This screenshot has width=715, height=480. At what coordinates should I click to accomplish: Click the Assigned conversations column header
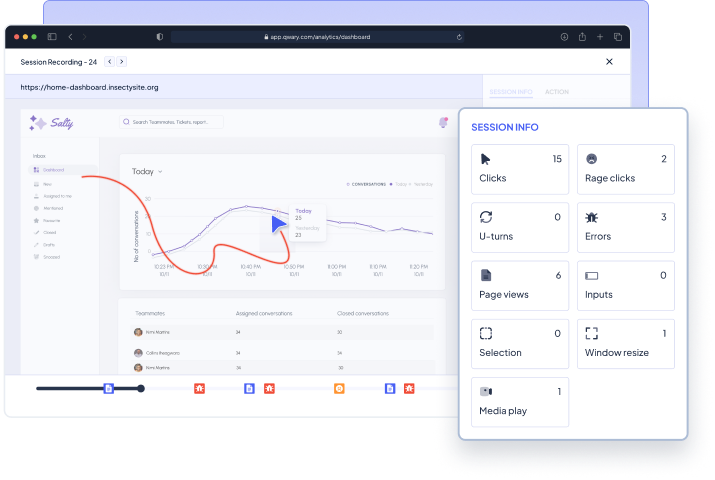tap(264, 314)
